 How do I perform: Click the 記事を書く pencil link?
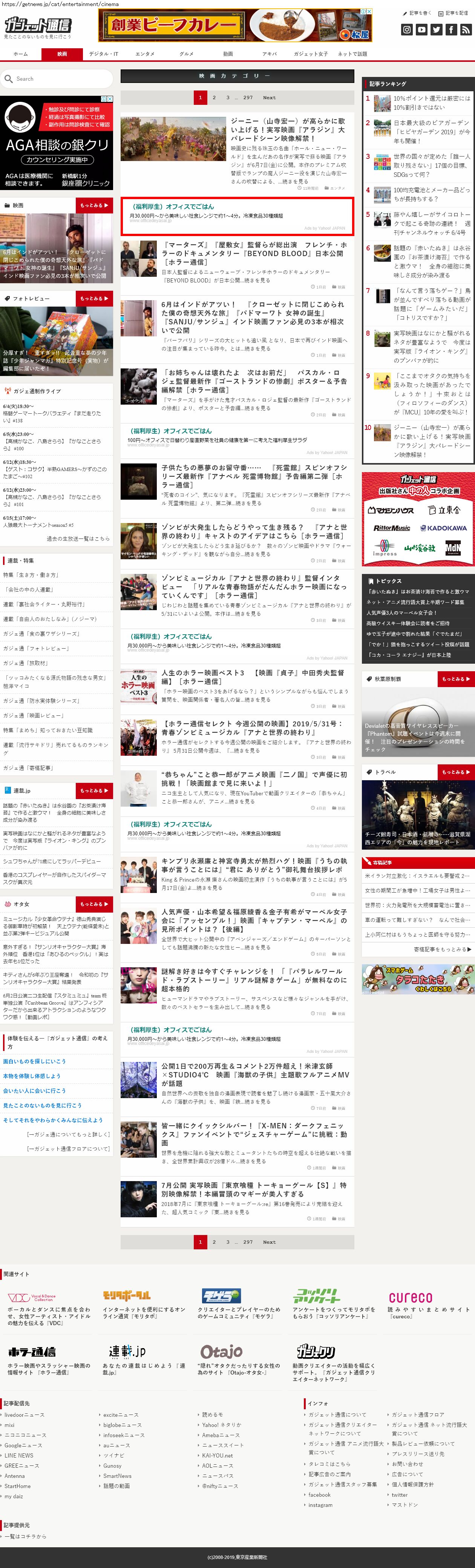click(417, 13)
